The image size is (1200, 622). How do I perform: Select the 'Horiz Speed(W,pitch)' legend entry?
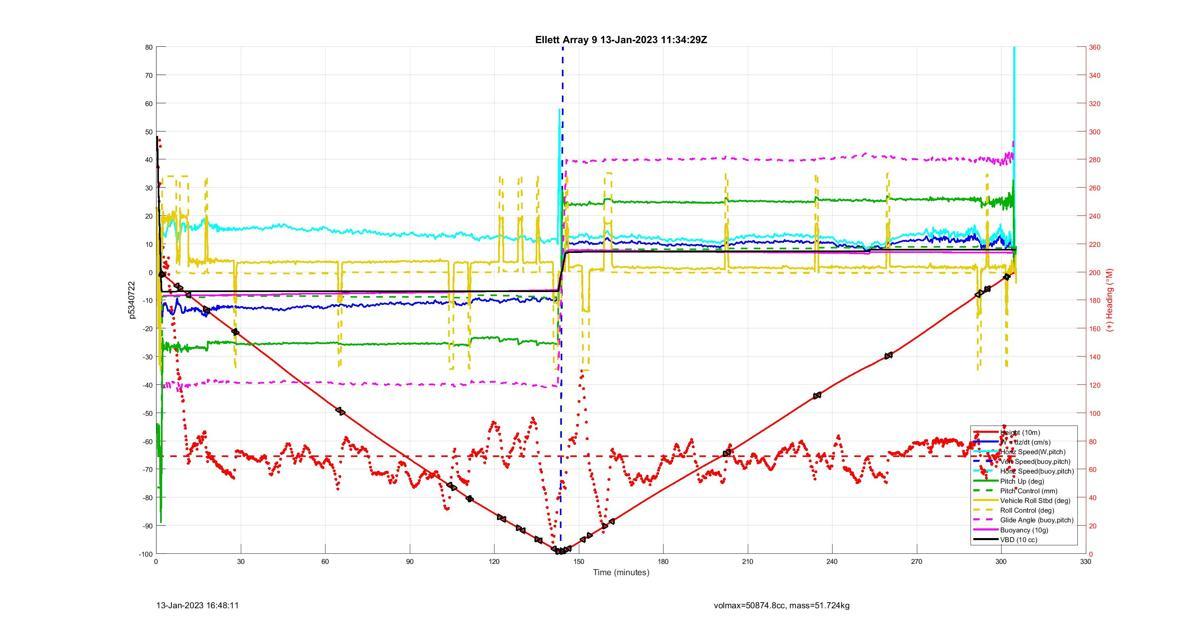tap(1033, 452)
